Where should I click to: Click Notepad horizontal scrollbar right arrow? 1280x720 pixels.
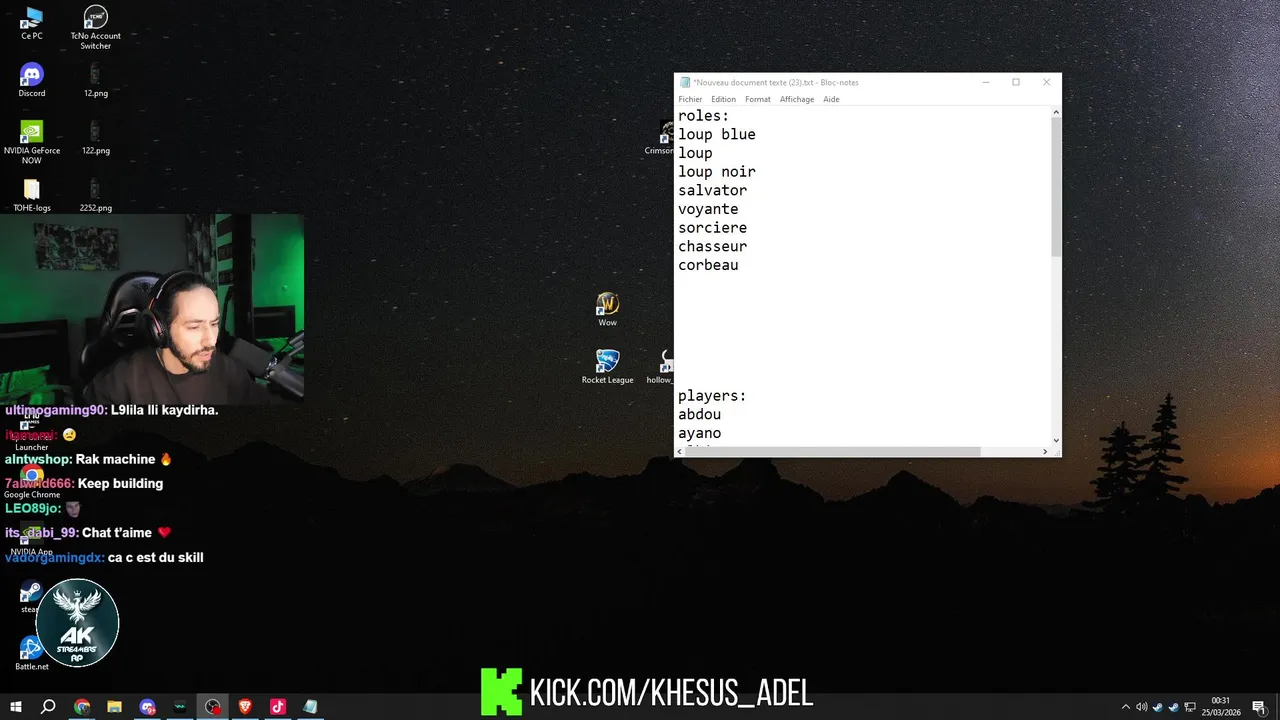[x=1045, y=451]
